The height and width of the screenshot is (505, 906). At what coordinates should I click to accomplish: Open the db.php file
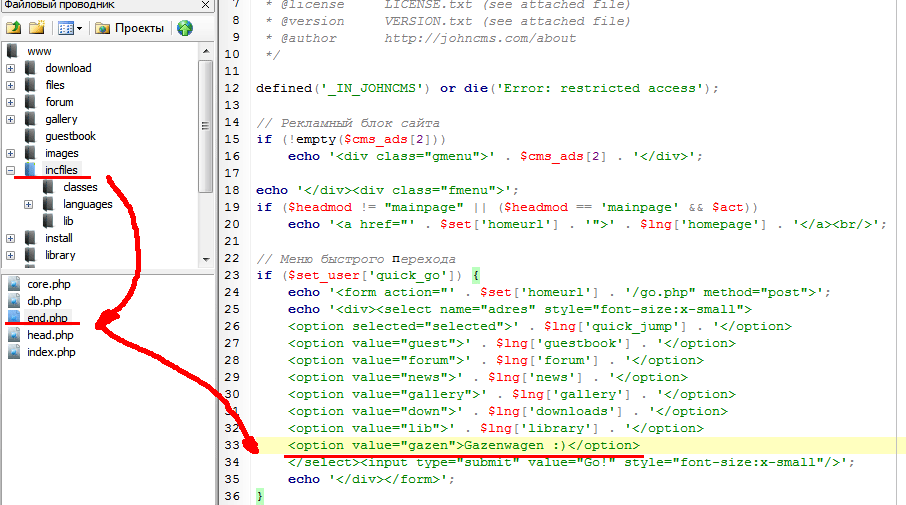44,301
